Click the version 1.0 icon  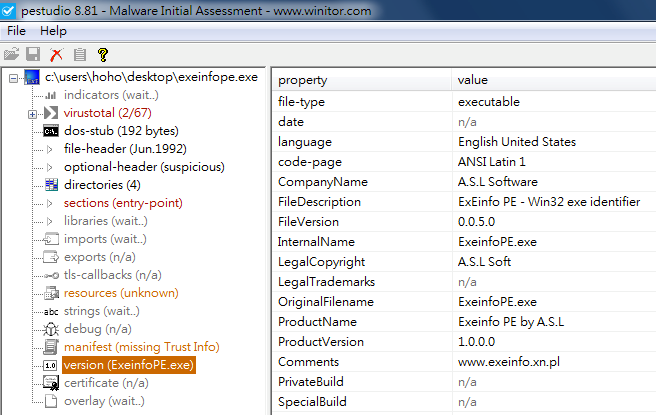51,365
